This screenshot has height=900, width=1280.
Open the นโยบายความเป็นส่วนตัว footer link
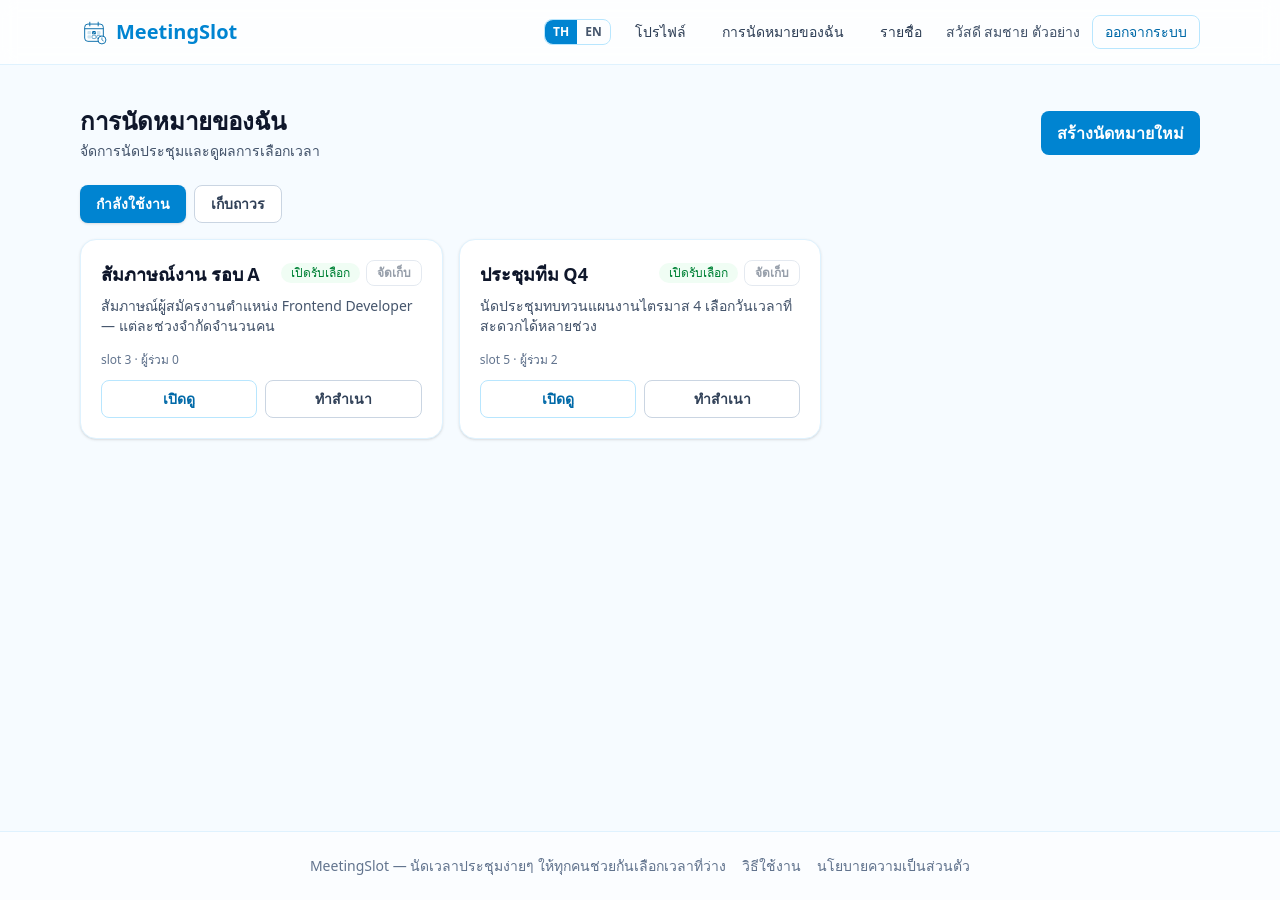(x=893, y=866)
